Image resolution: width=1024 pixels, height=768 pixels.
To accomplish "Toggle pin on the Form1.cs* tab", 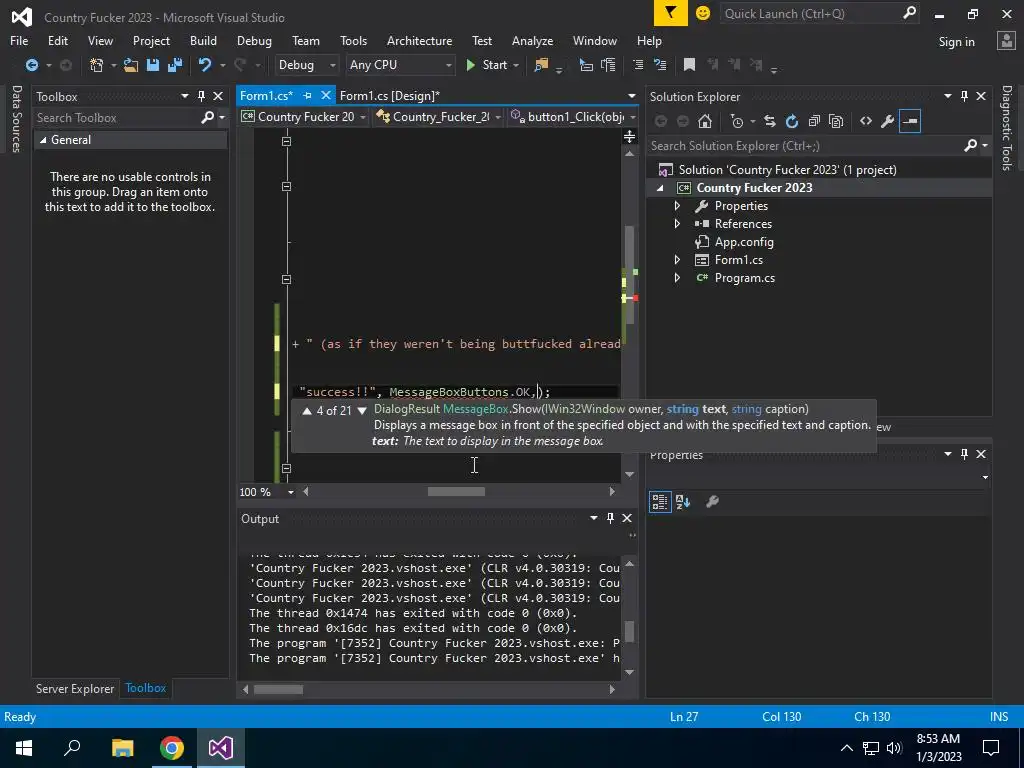I will [307, 95].
